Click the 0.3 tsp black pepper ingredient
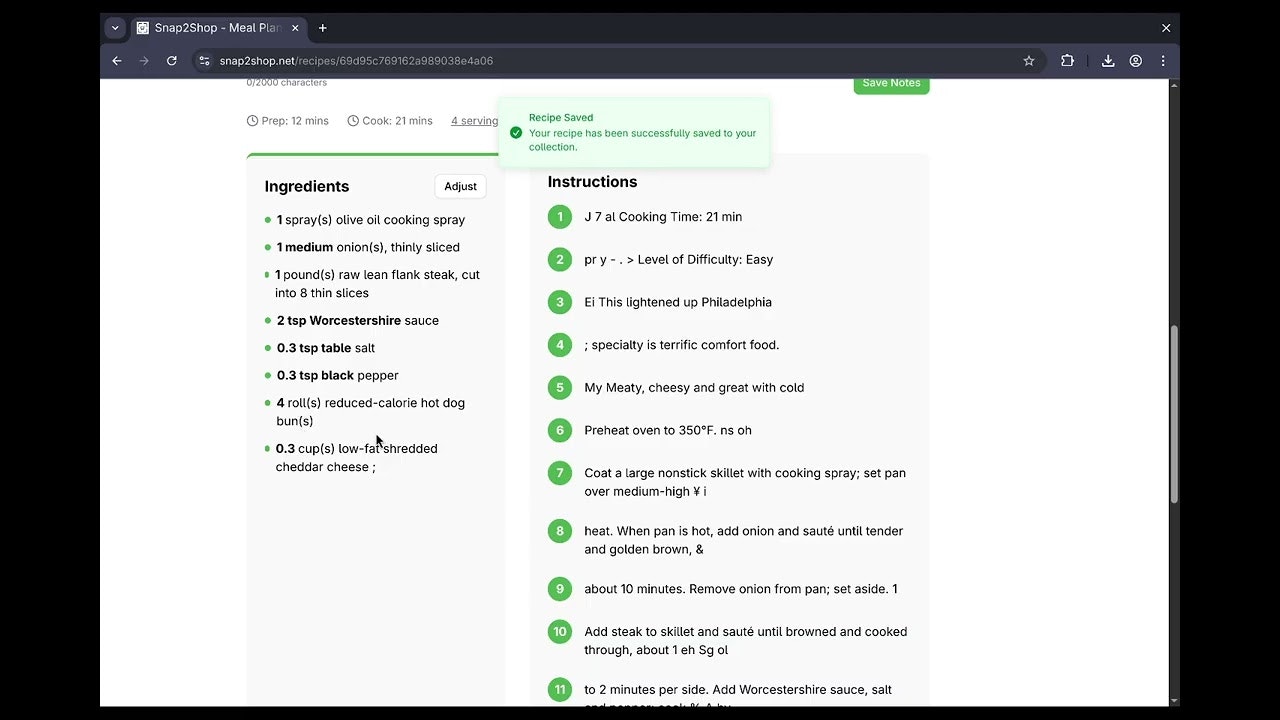 (338, 376)
